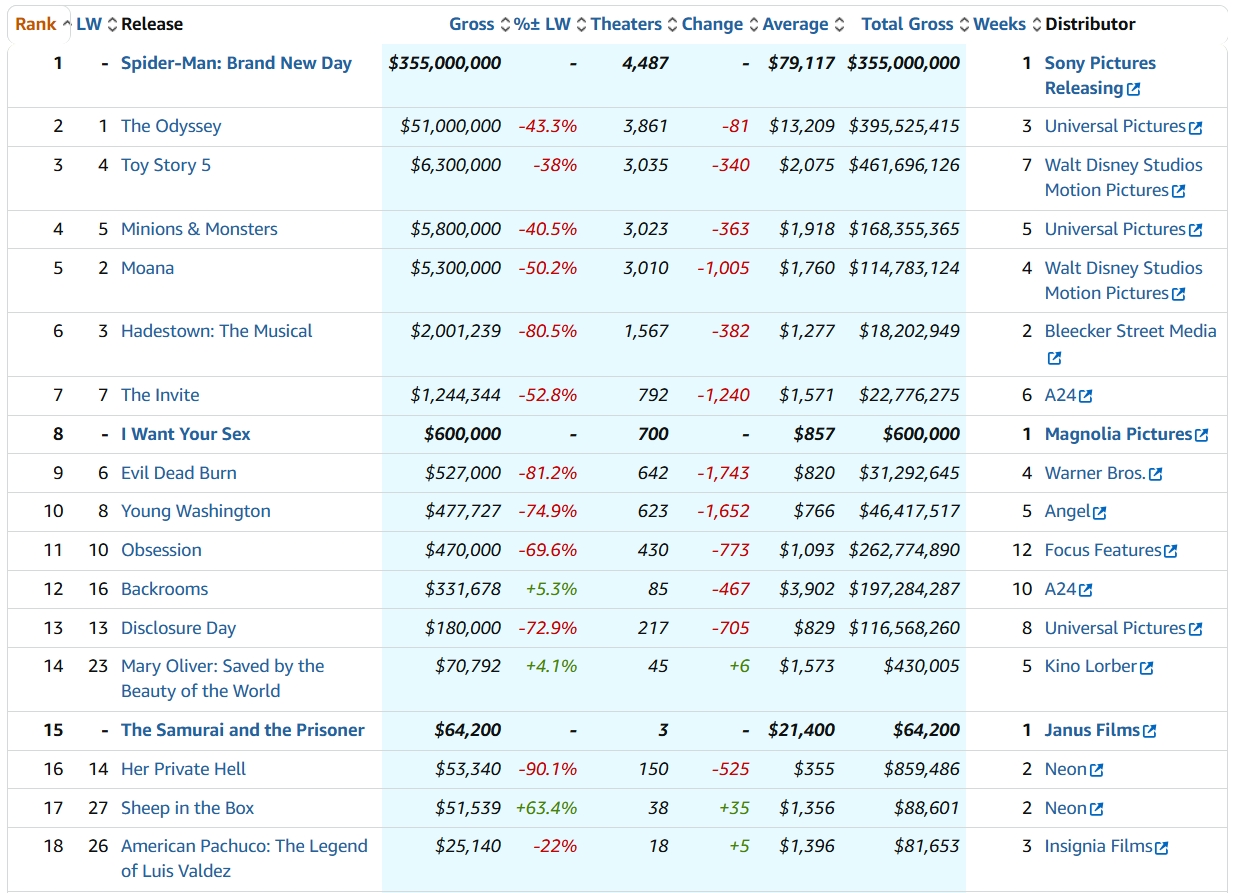This screenshot has width=1234, height=893.
Task: Open Her Private Hell release link
Action: (x=183, y=769)
